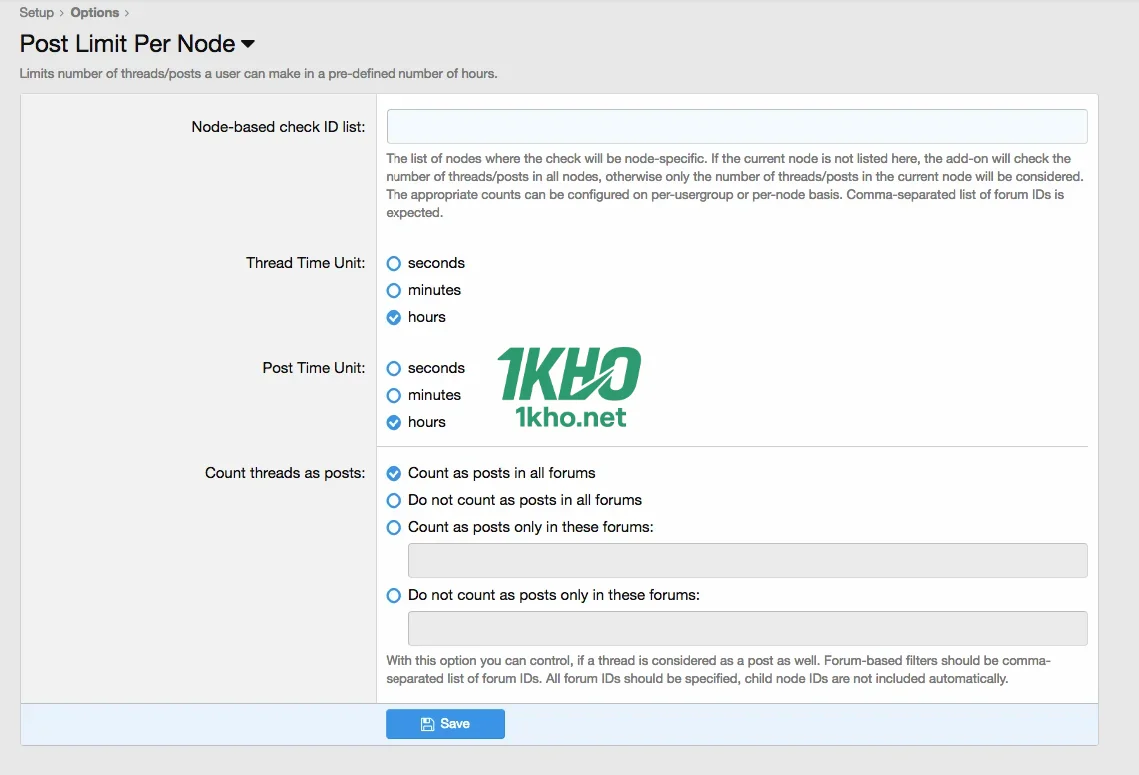Screen dimensions: 1139x775
Task: Open the Options breadcrumb link
Action: click(x=94, y=13)
